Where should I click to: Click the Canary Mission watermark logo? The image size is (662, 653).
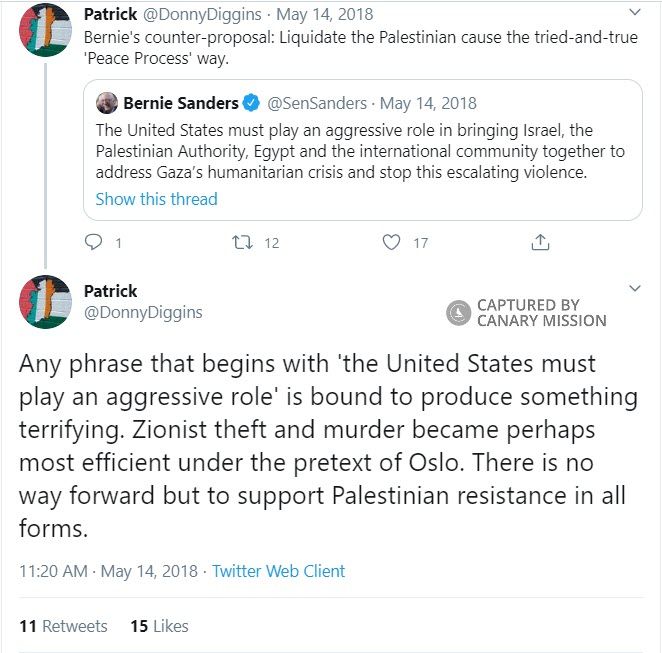pos(458,313)
